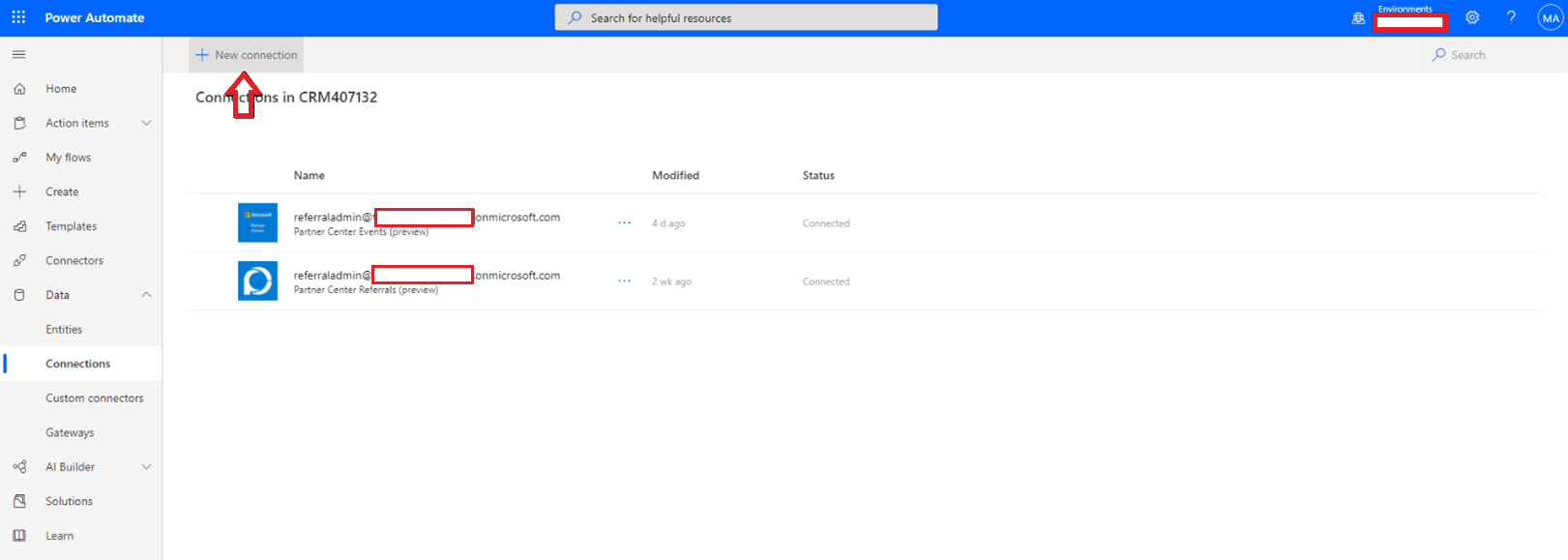Screen dimensions: 1568x560
Task: Open the Partner Center Referrals connection name
Action: click(427, 276)
